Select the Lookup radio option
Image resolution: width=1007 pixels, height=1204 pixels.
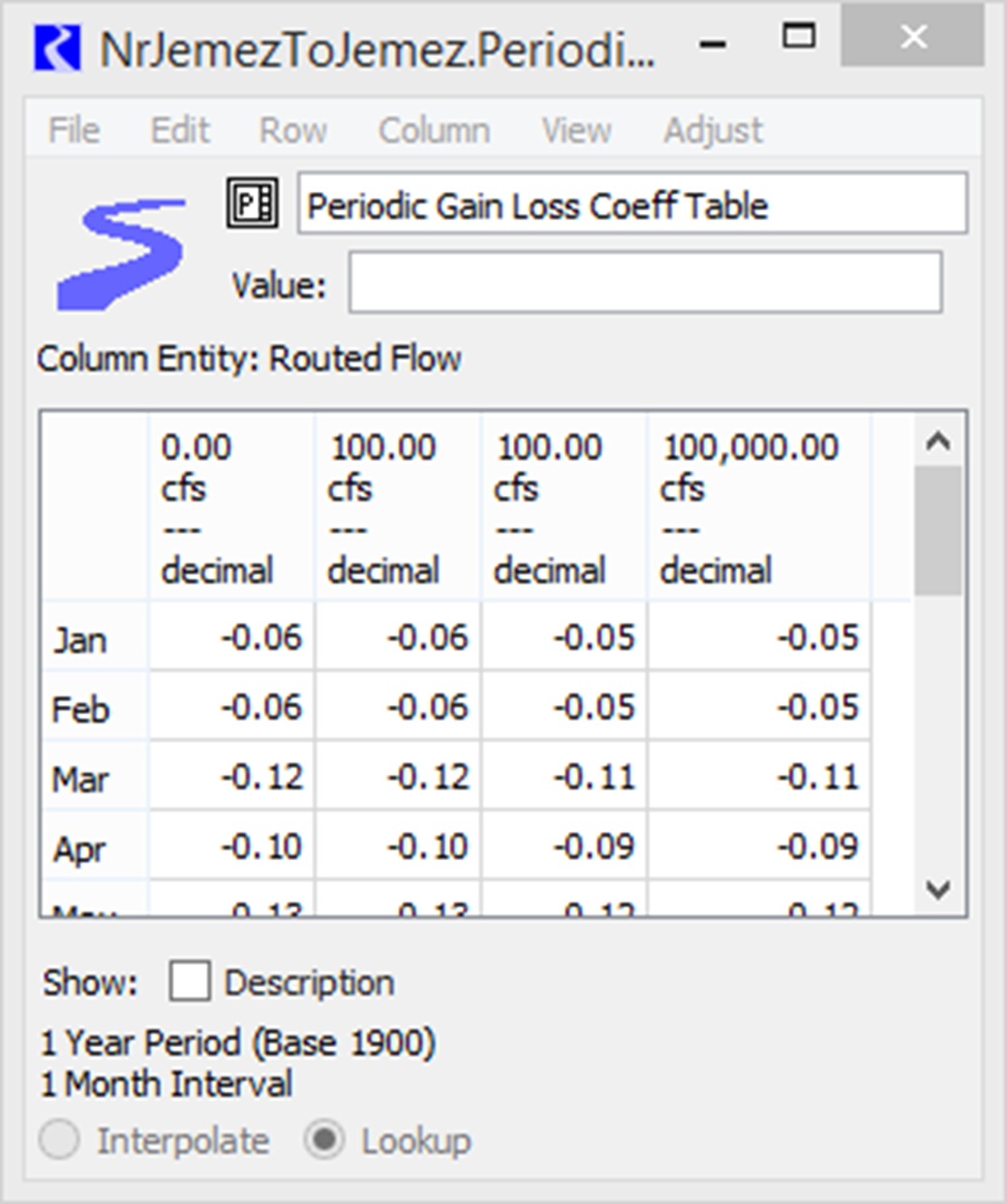click(324, 1141)
